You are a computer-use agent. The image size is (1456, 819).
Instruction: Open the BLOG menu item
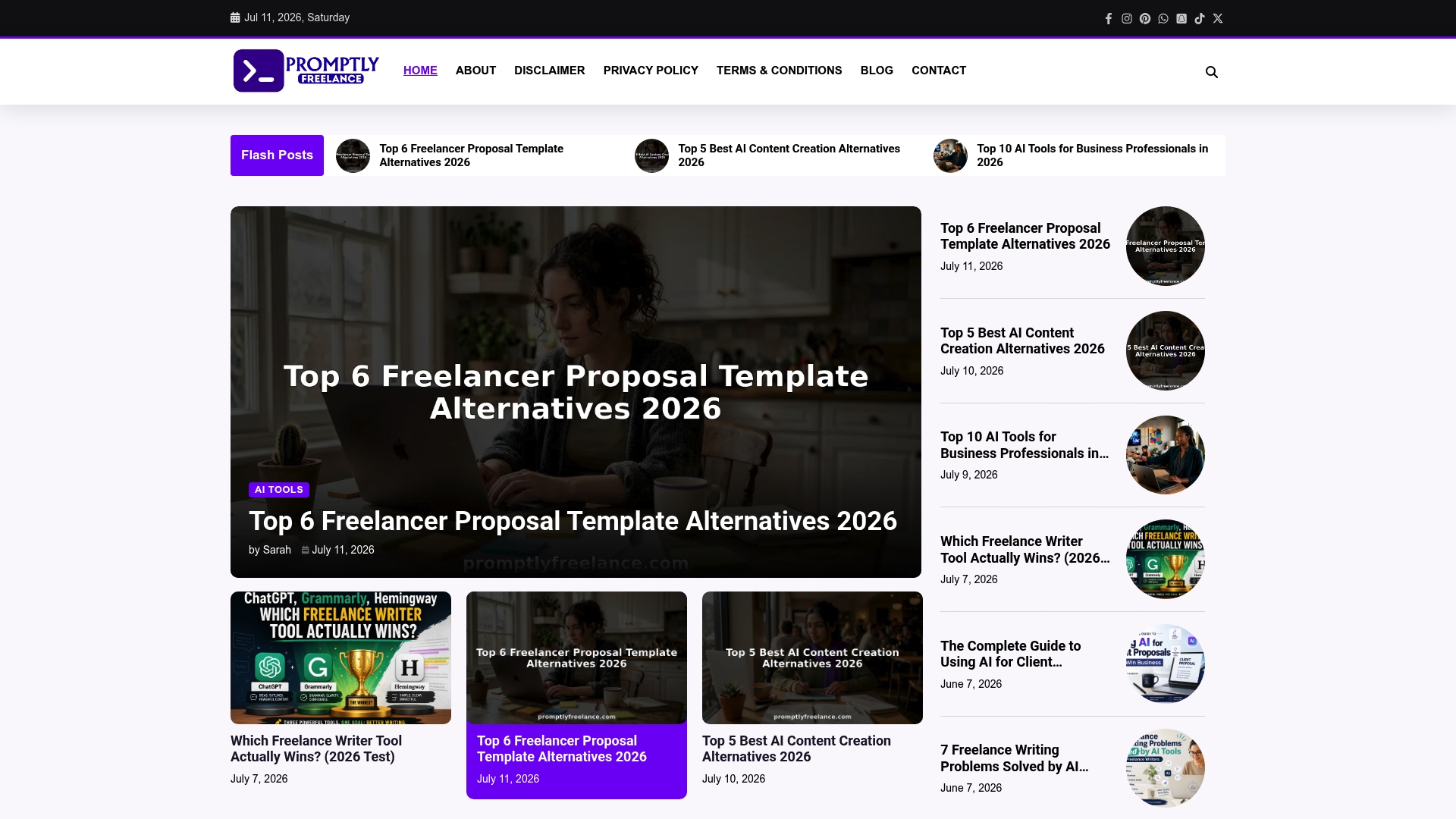tap(877, 71)
